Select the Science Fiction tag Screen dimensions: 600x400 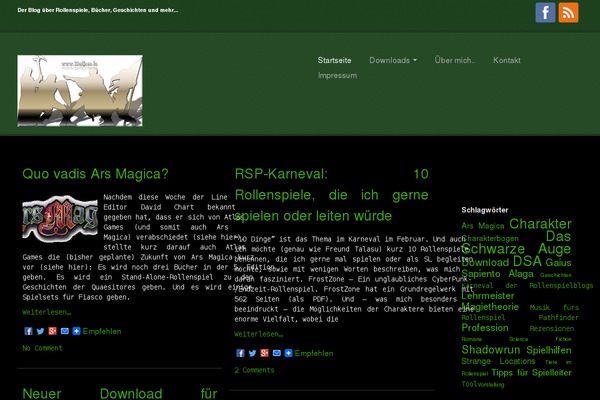[540, 339]
